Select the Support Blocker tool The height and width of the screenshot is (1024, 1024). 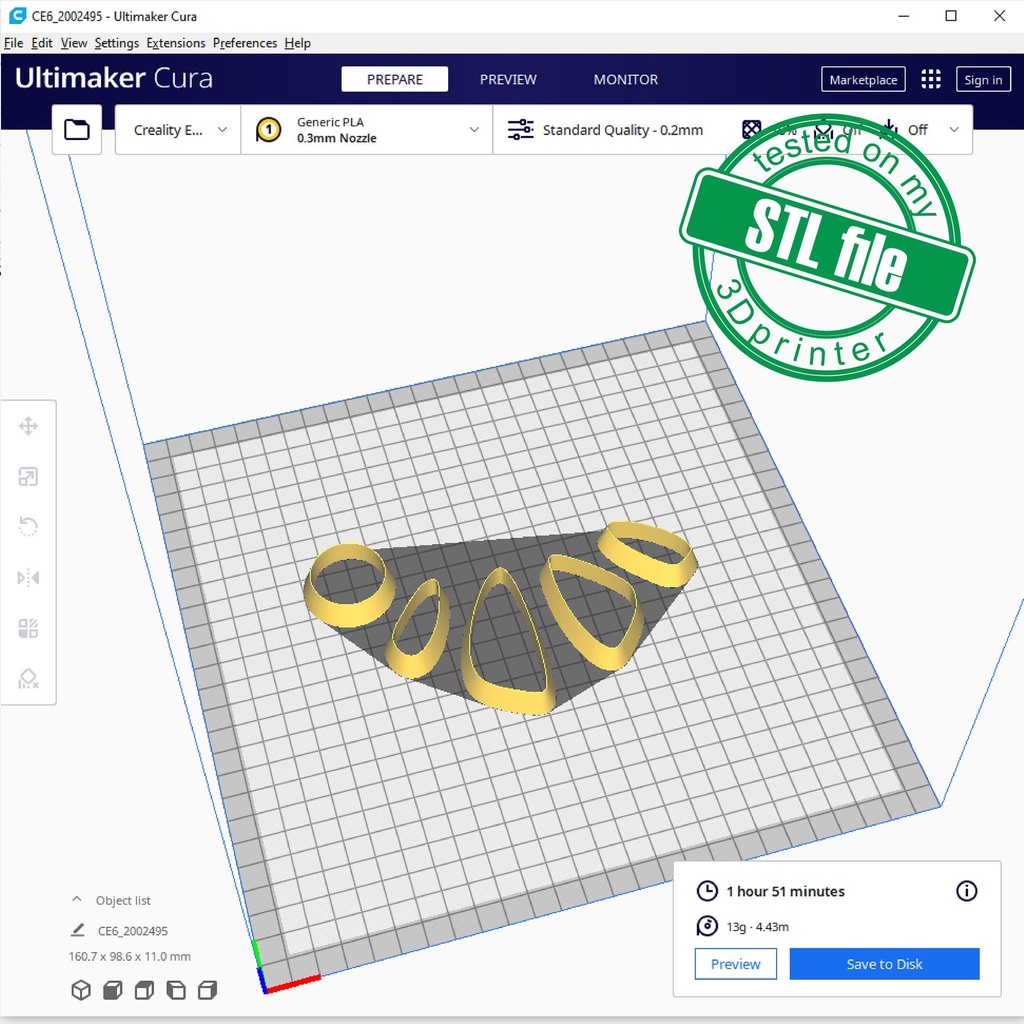(x=28, y=679)
